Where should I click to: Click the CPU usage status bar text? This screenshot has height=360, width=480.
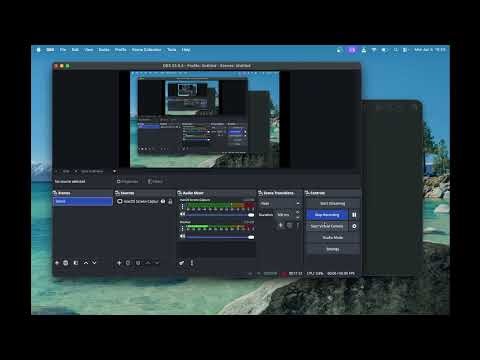(315, 274)
